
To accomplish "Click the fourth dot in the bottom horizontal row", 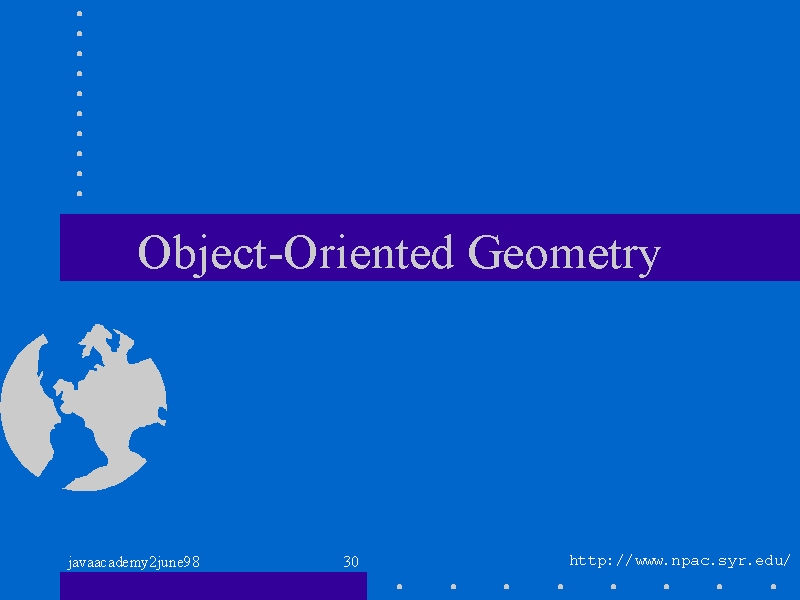I will pos(560,587).
